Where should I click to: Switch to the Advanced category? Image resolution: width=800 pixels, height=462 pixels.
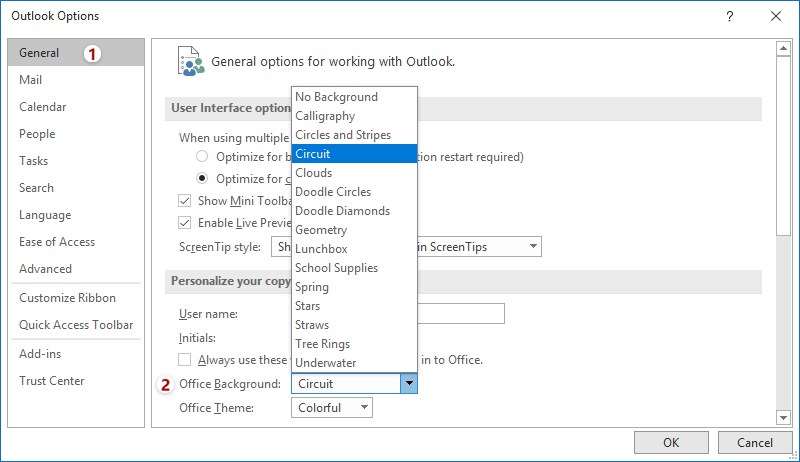pos(45,269)
